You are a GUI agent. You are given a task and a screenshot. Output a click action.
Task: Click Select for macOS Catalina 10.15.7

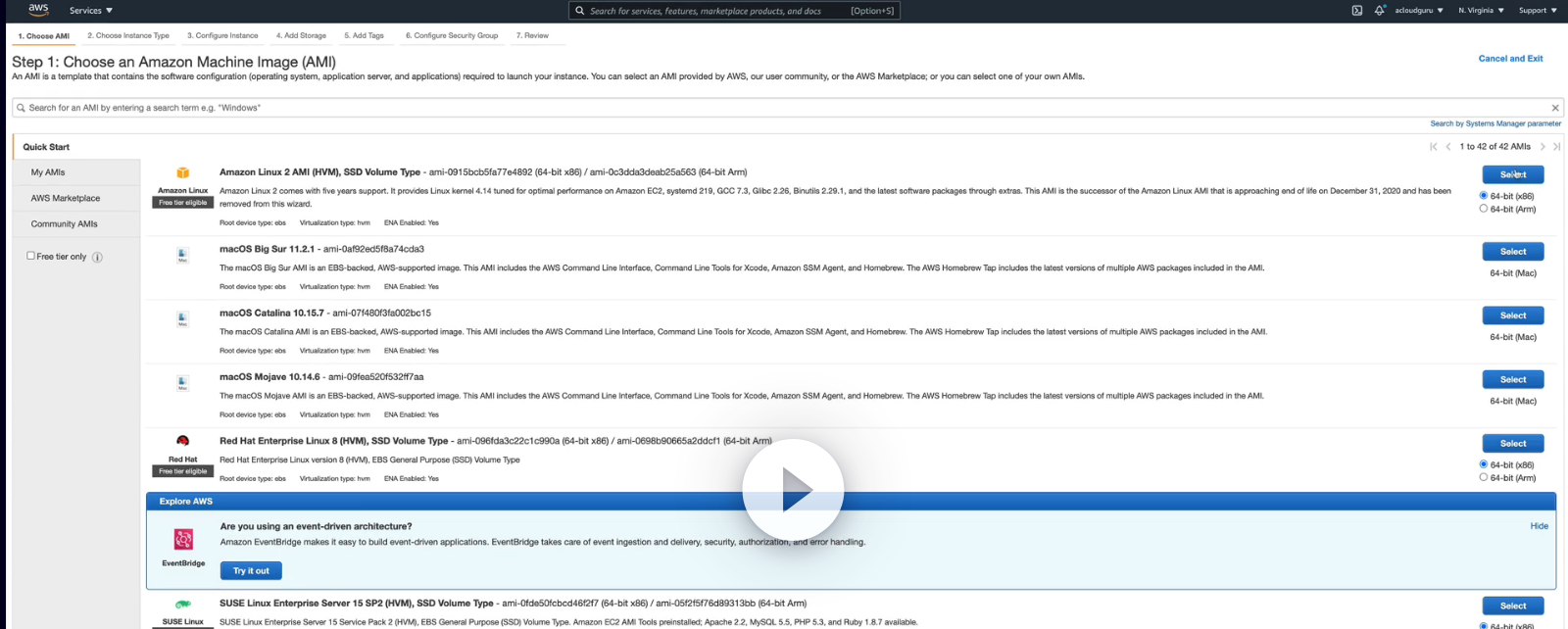(1513, 315)
